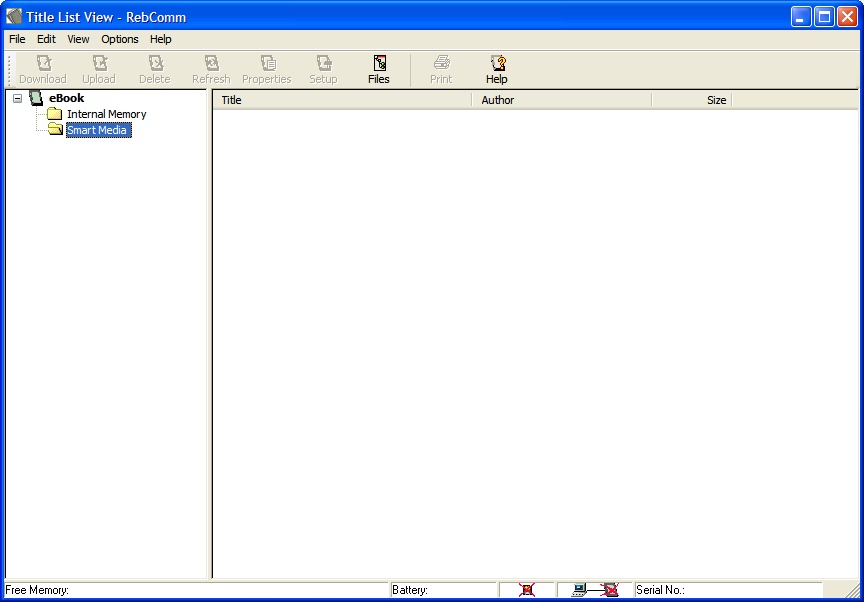Close the RebComm window
The image size is (864, 602).
[847, 17]
